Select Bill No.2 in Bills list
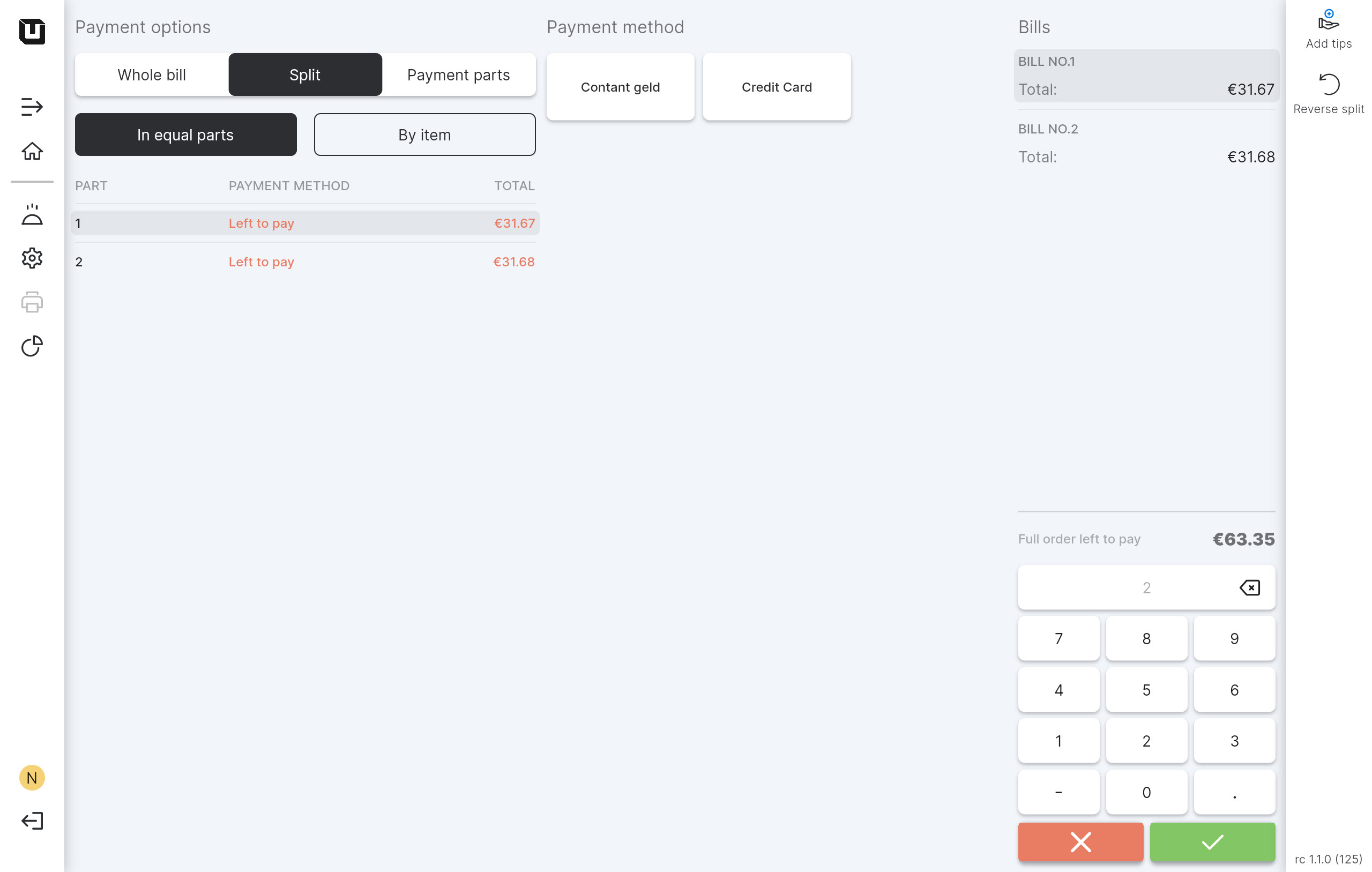The image size is (1372, 872). (x=1146, y=144)
